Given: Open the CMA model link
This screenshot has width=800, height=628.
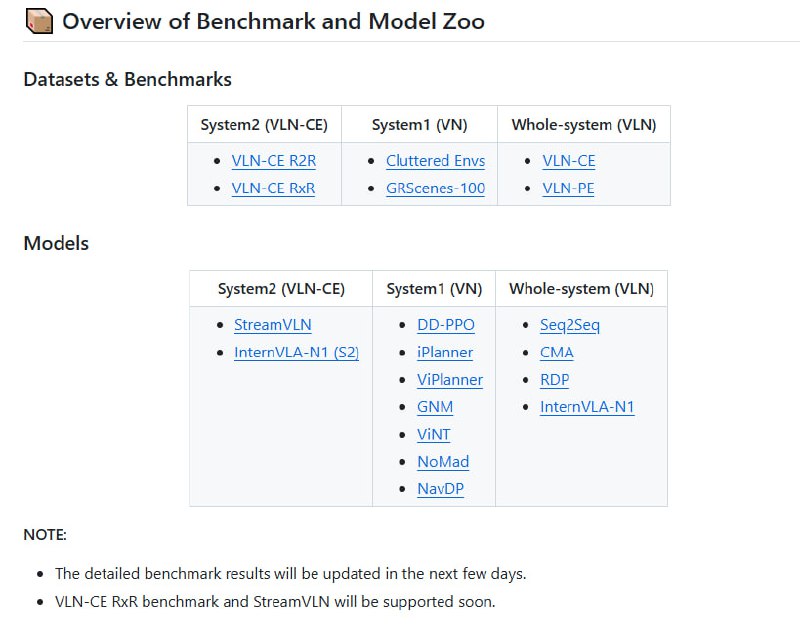Looking at the screenshot, I should coord(557,352).
